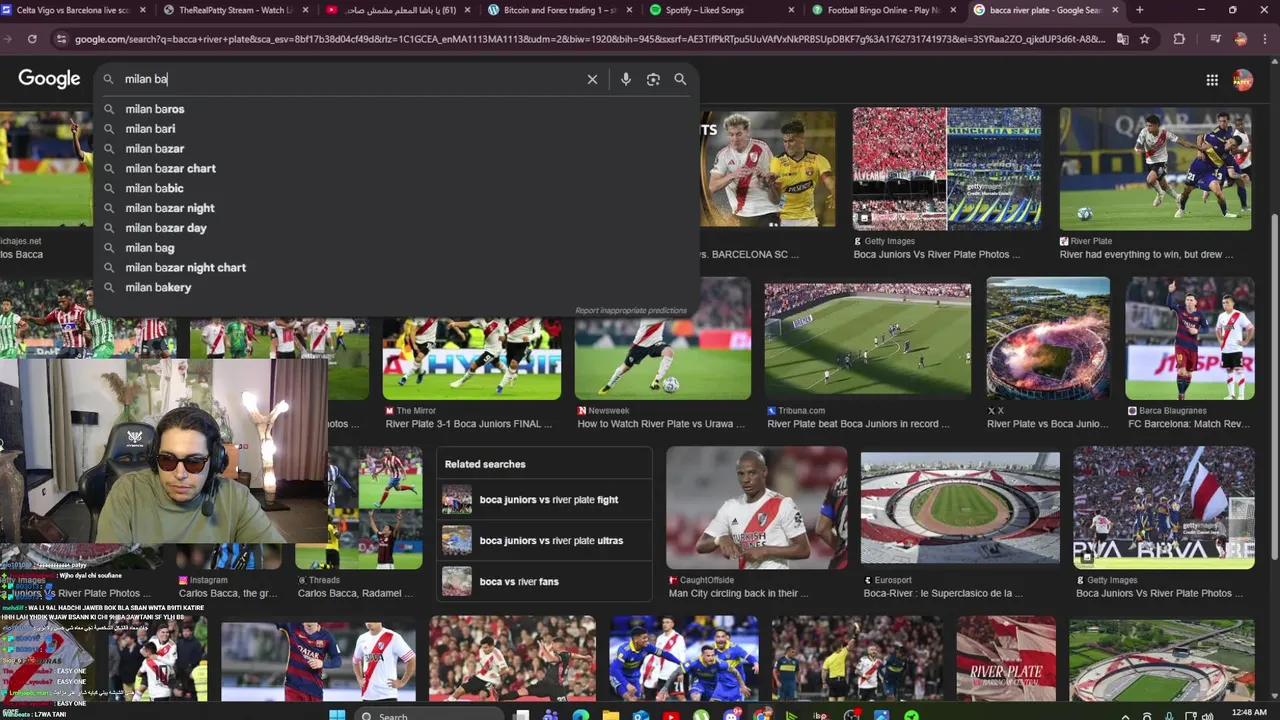Open the translate page icon

pyautogui.click(x=1123, y=39)
